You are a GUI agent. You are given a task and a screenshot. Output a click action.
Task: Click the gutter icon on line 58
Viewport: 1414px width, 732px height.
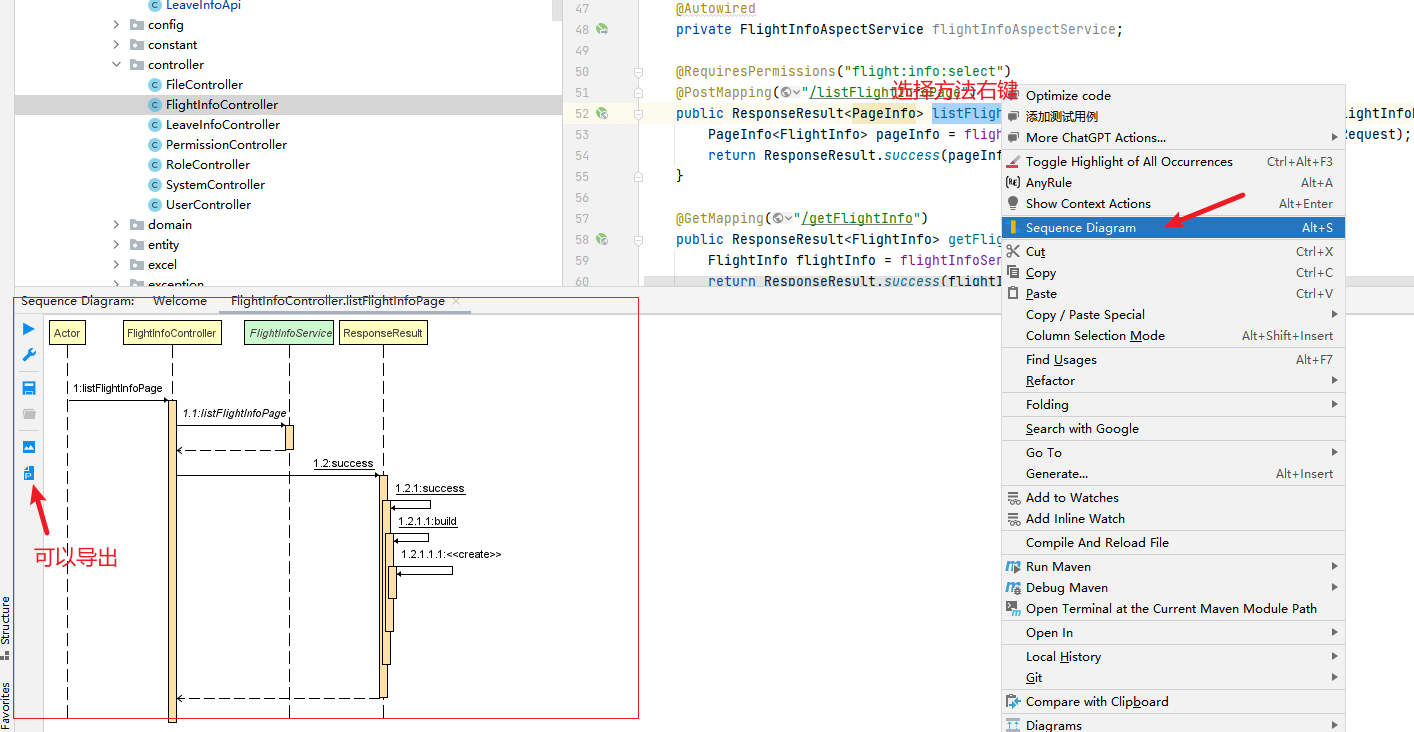(602, 240)
